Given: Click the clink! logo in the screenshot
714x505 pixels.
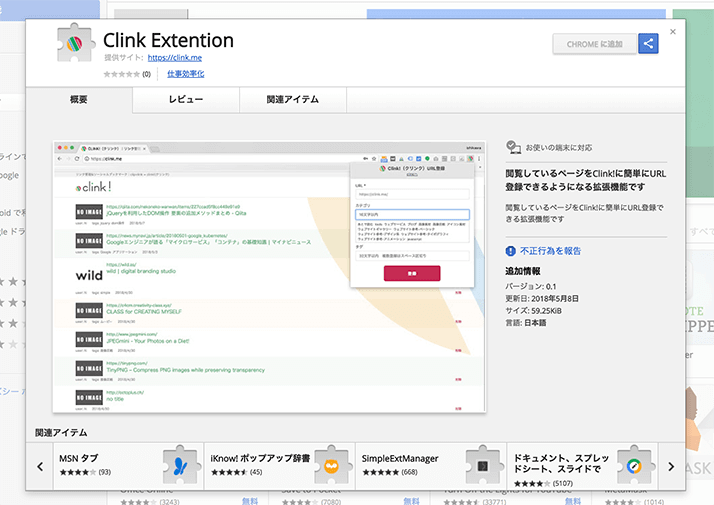Looking at the screenshot, I should [x=93, y=187].
